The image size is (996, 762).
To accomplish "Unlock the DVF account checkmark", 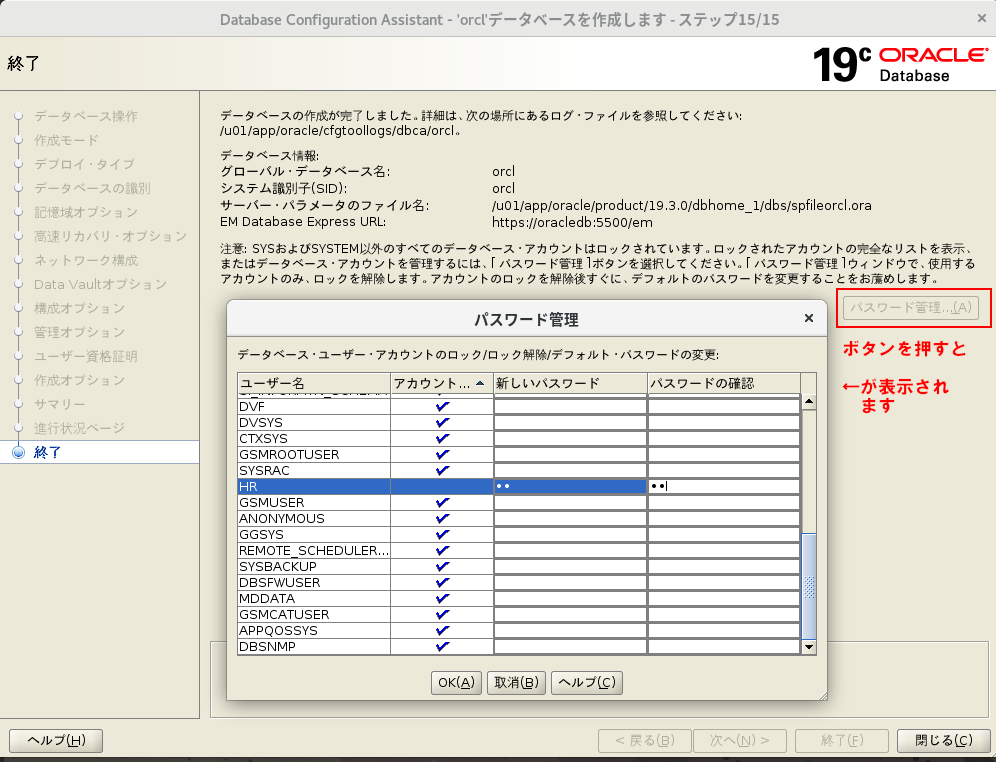I will (x=442, y=406).
